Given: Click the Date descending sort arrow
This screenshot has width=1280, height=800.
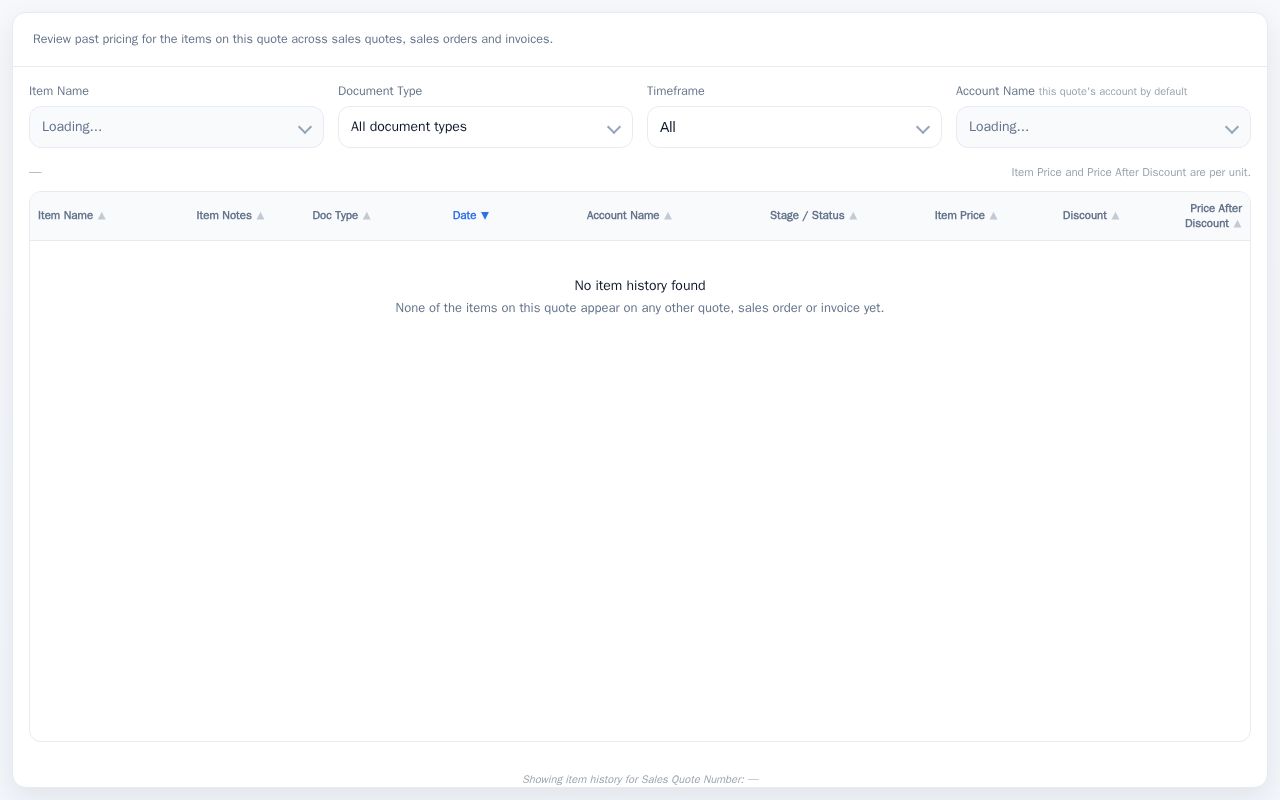Looking at the screenshot, I should (485, 216).
